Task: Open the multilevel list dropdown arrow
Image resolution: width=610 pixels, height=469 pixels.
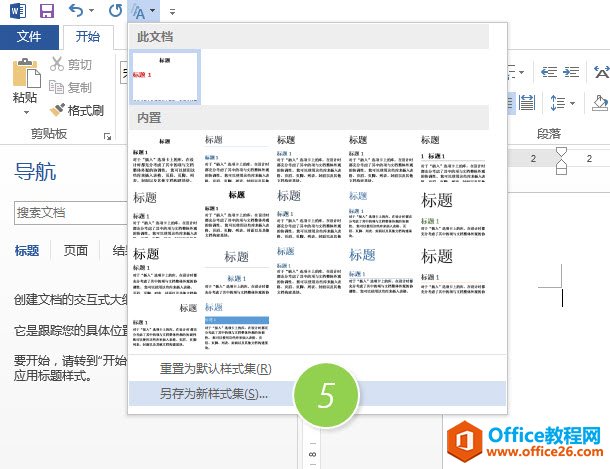Action: pyautogui.click(x=521, y=72)
